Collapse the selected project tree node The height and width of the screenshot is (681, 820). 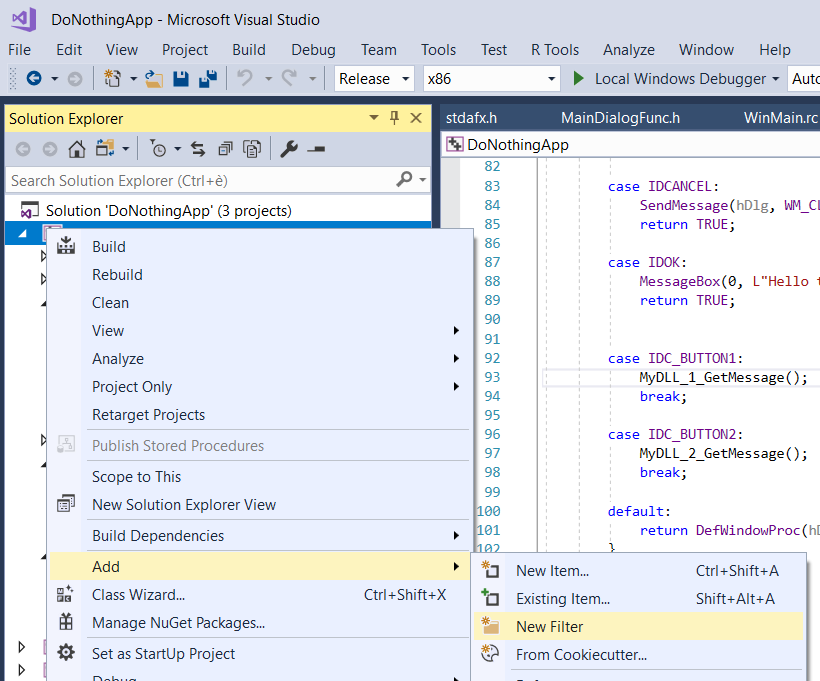tap(22, 234)
